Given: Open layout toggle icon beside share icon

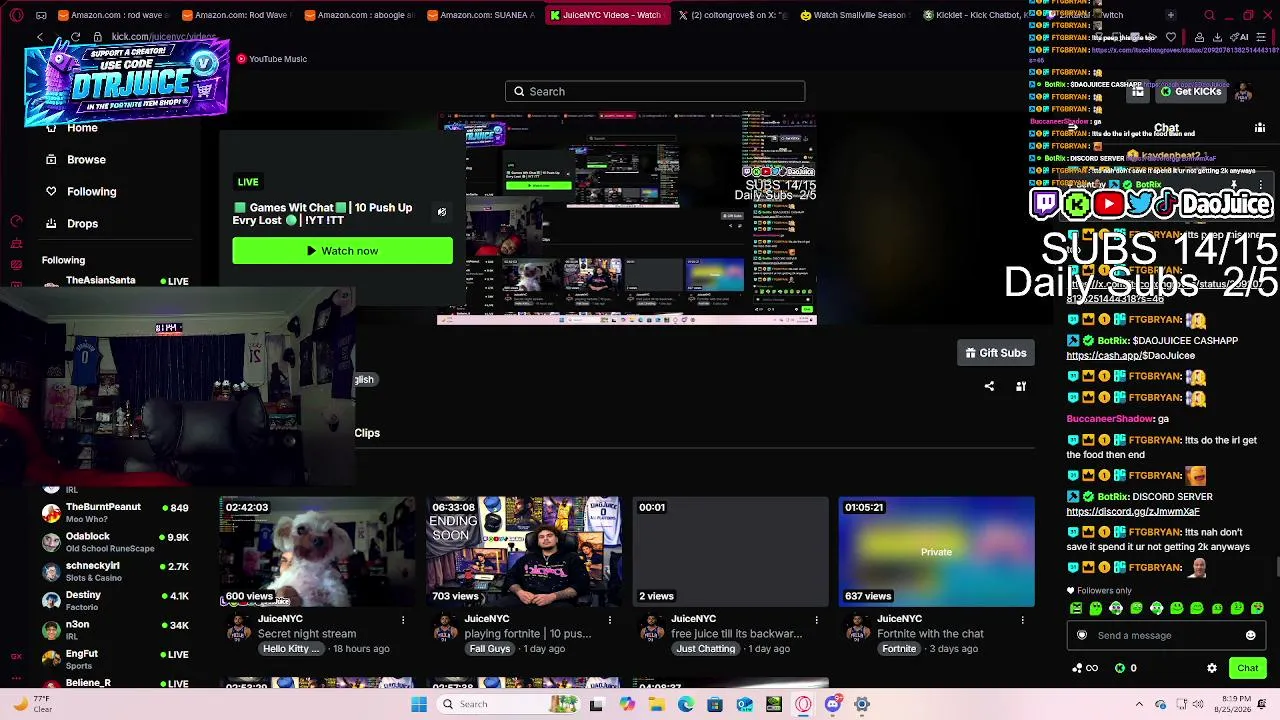Looking at the screenshot, I should point(1021,386).
